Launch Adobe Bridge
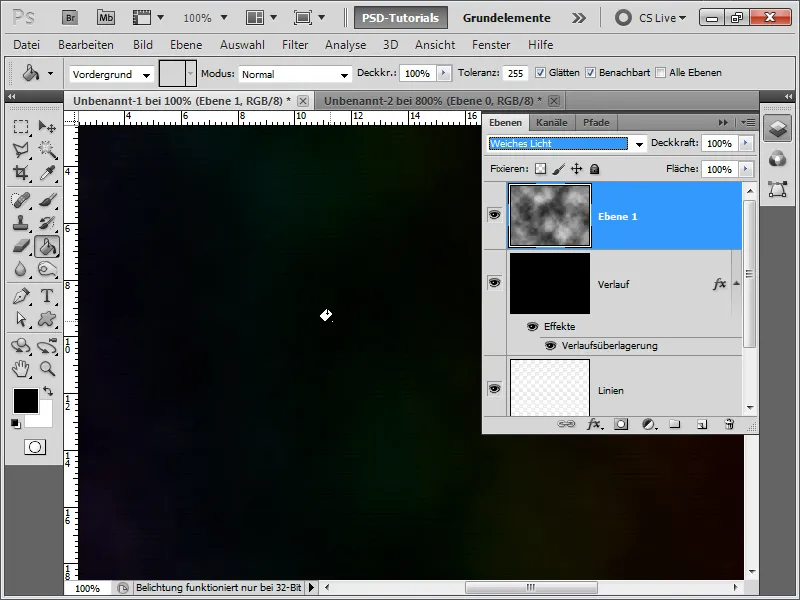800x600 pixels. (x=70, y=18)
